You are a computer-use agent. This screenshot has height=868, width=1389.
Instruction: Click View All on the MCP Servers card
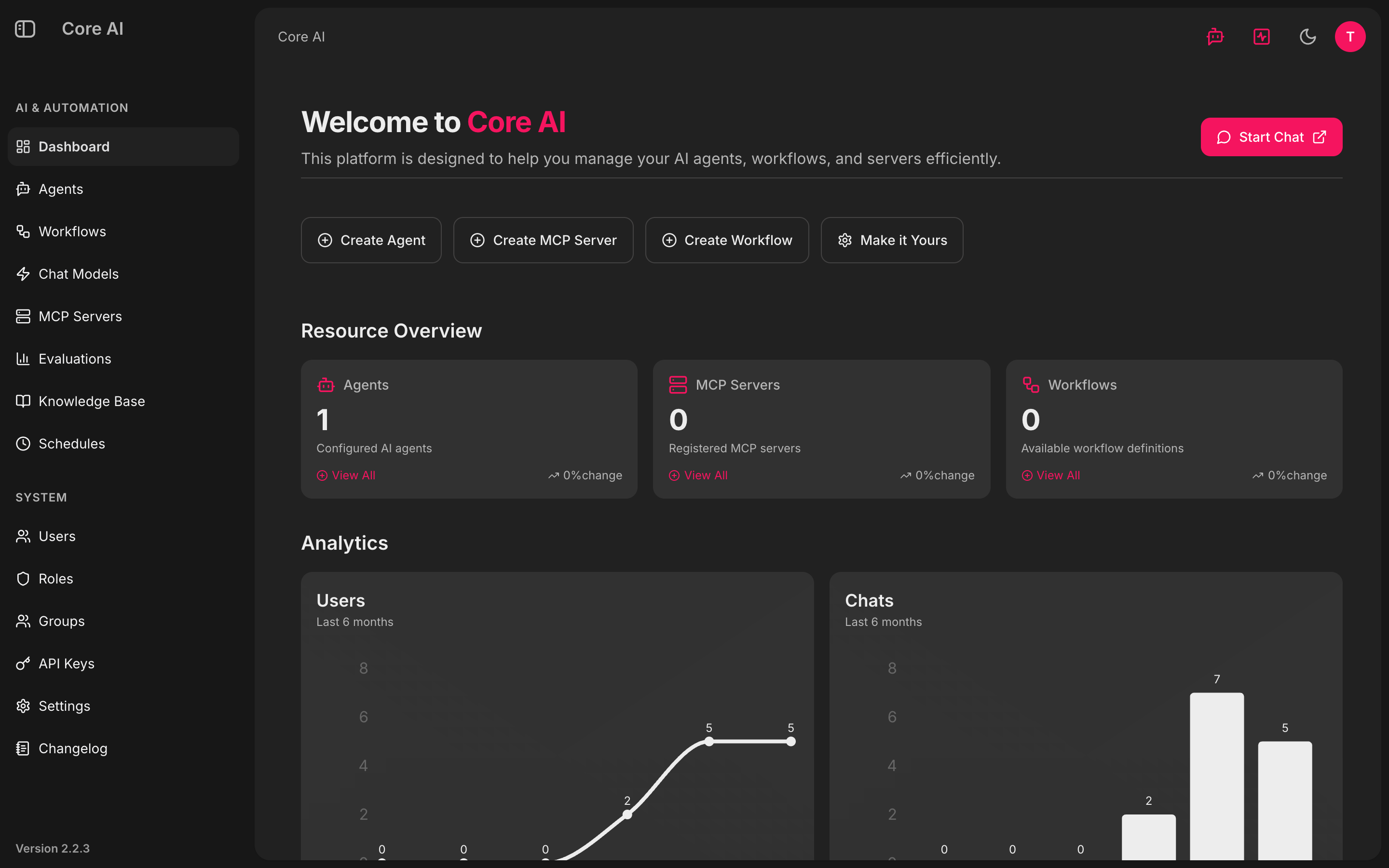coord(698,475)
